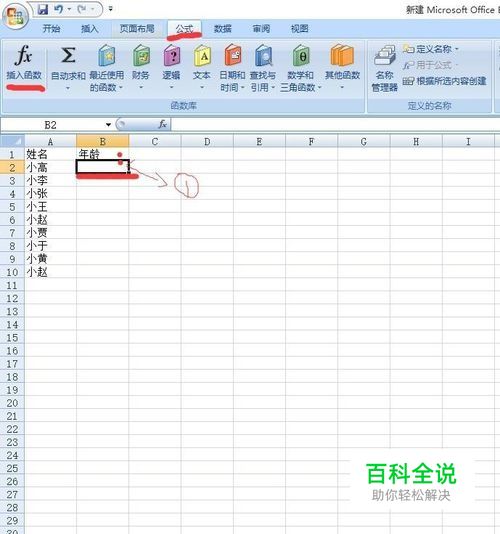The width and height of the screenshot is (500, 534).
Task: Select the cell containing 小贾
Action: [50, 233]
